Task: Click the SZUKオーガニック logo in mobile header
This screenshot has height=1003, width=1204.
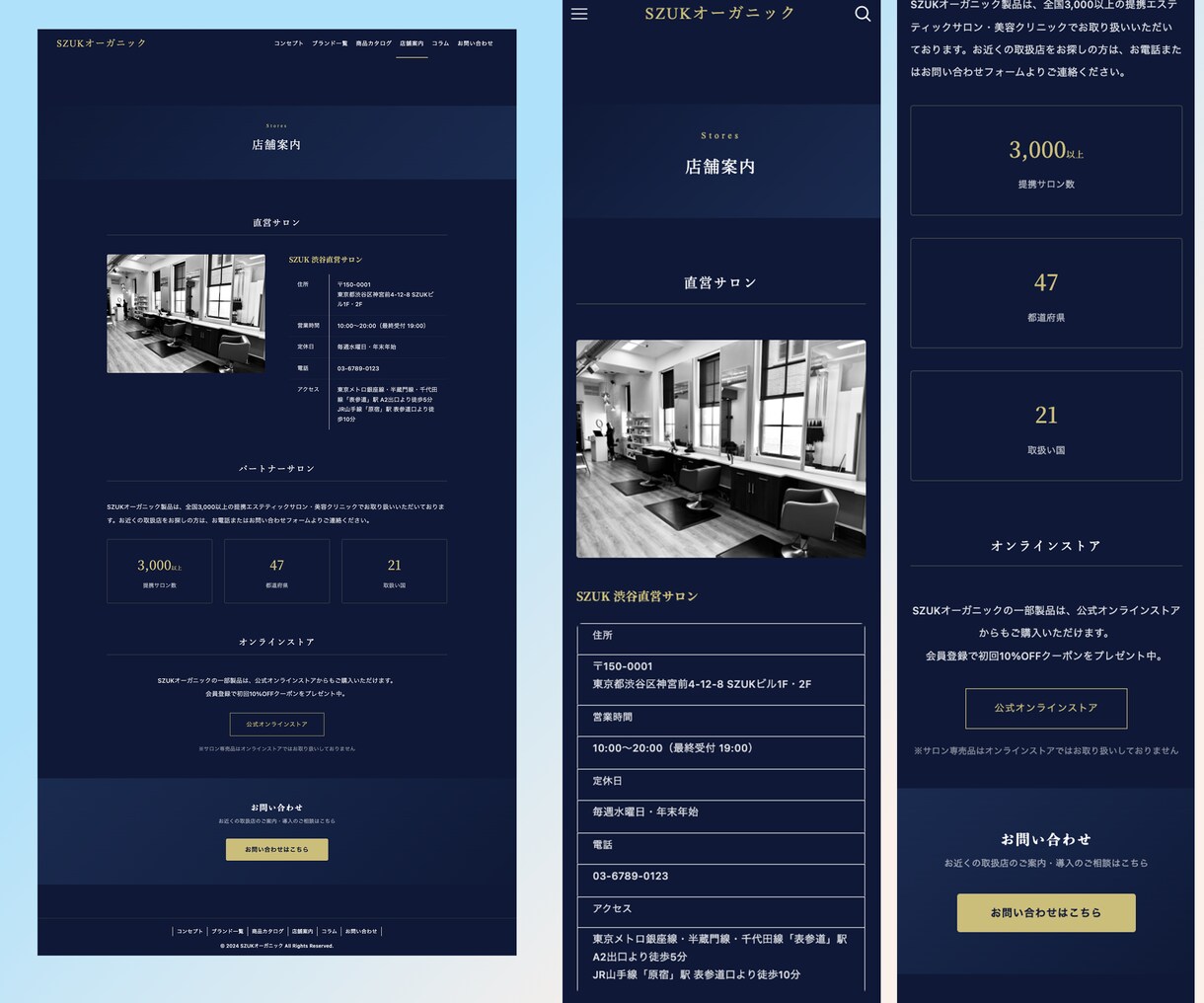Action: [720, 13]
